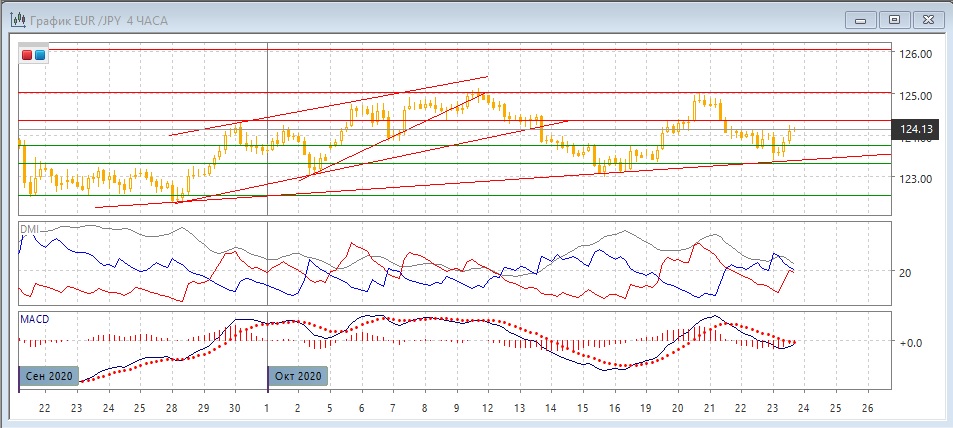Click the MACD +0.0 axis label

911,342
